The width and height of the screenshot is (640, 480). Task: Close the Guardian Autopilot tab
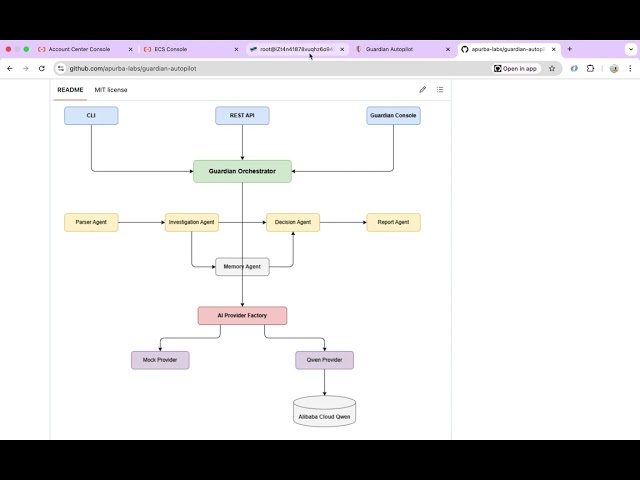[x=448, y=49]
